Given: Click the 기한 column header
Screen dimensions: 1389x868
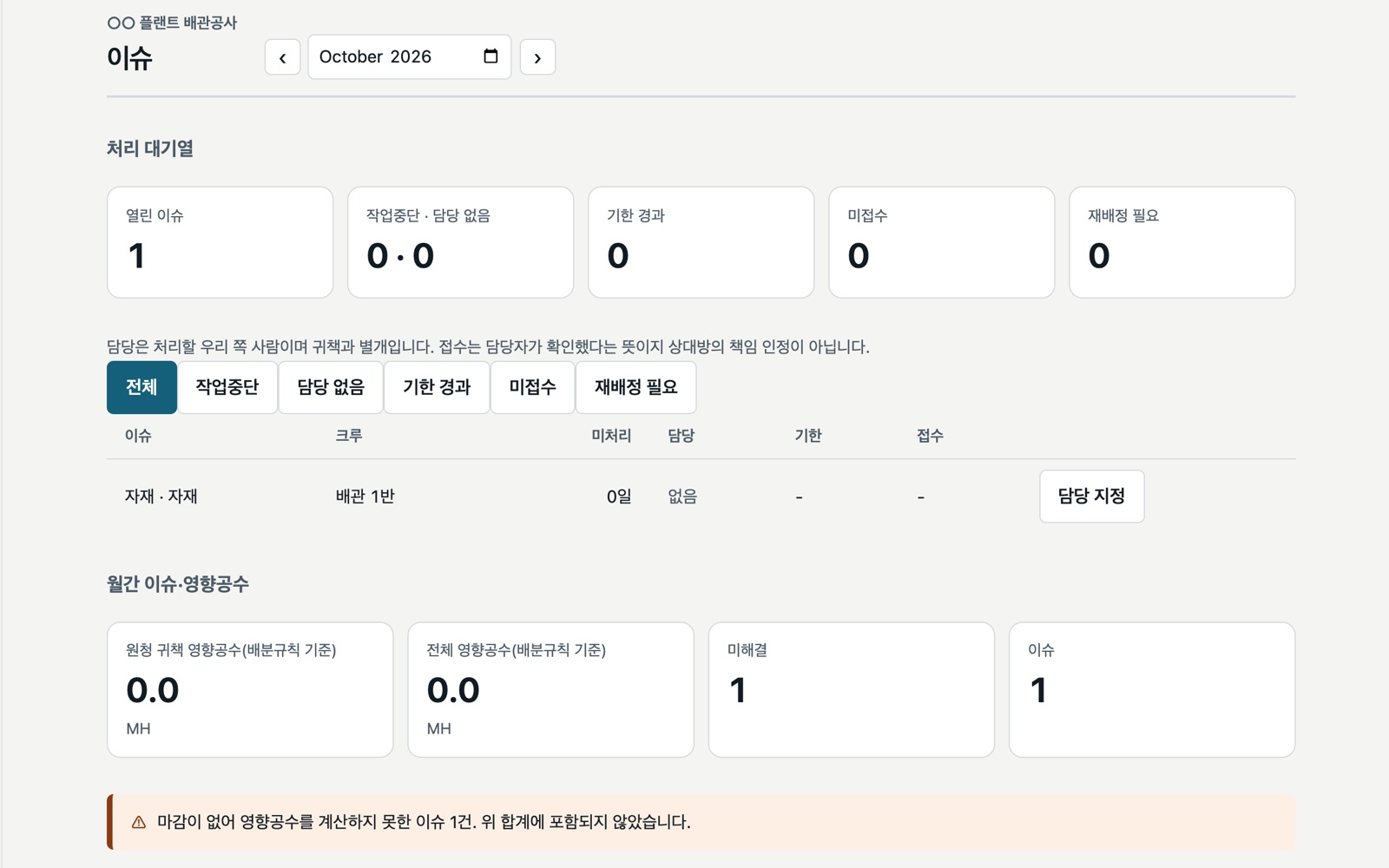Looking at the screenshot, I should click(x=808, y=436).
